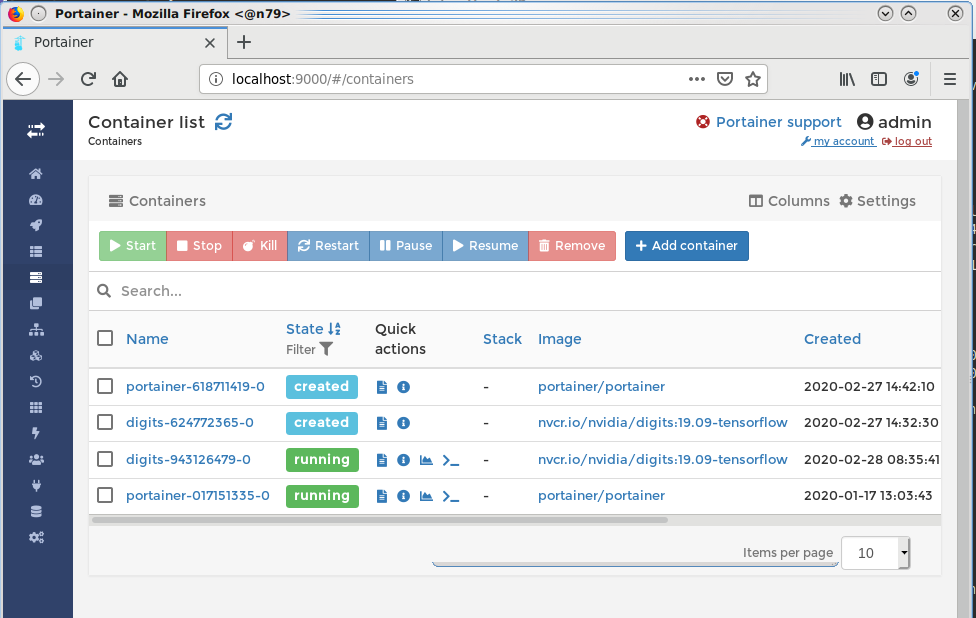Open Networks sitemap icon in sidebar

36,329
